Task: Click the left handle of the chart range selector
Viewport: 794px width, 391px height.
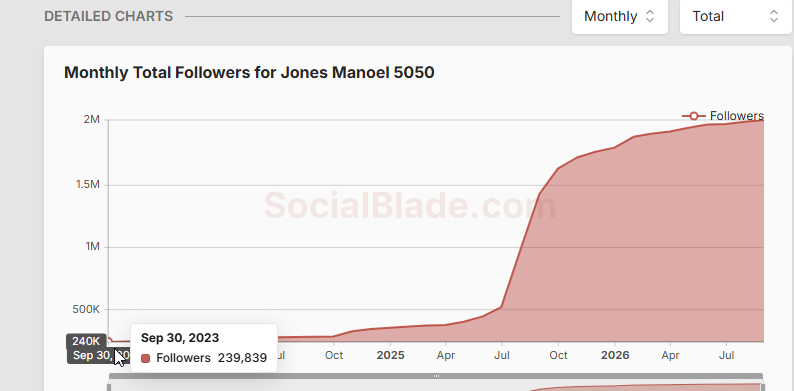Action: coord(109,387)
